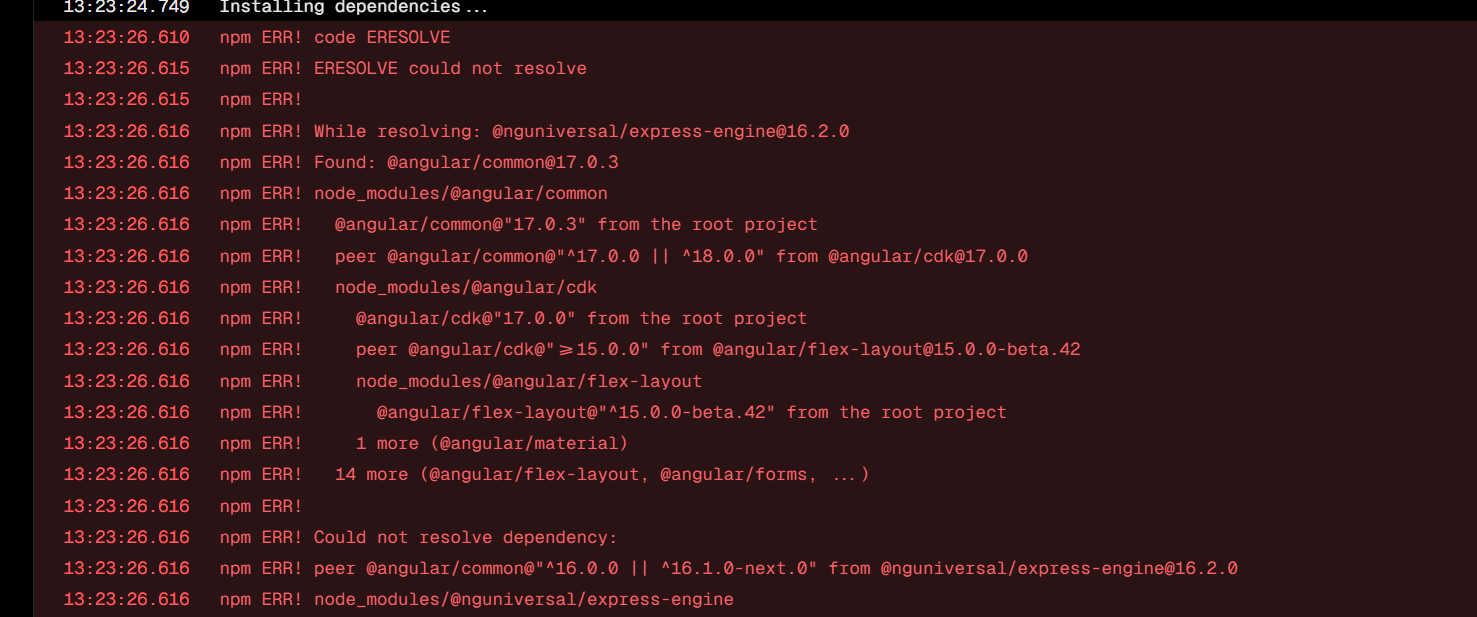This screenshot has width=1477, height=617.
Task: Select the node_modules/@angular/flex-layout path line
Action: 528,381
